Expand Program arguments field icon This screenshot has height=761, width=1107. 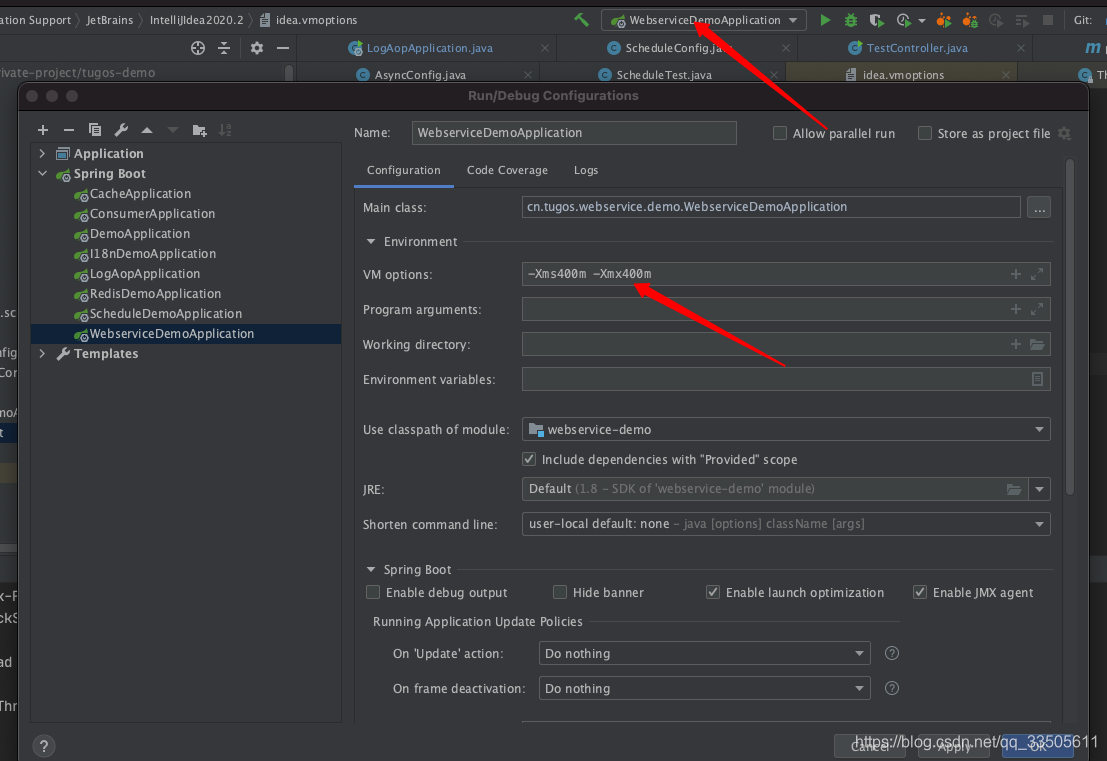[x=1036, y=309]
